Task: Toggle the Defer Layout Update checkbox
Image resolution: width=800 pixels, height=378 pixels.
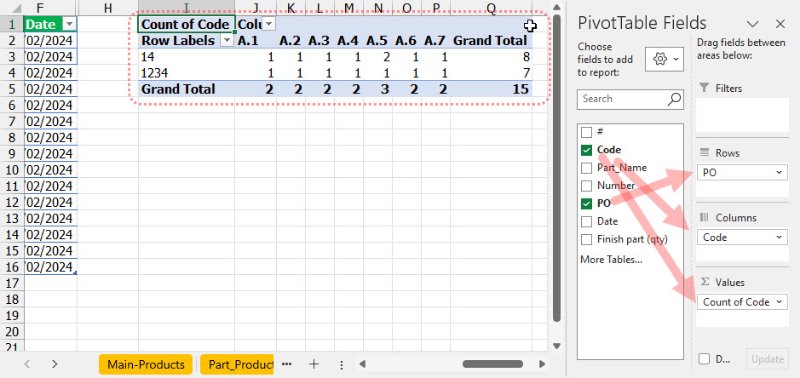Action: coord(704,359)
